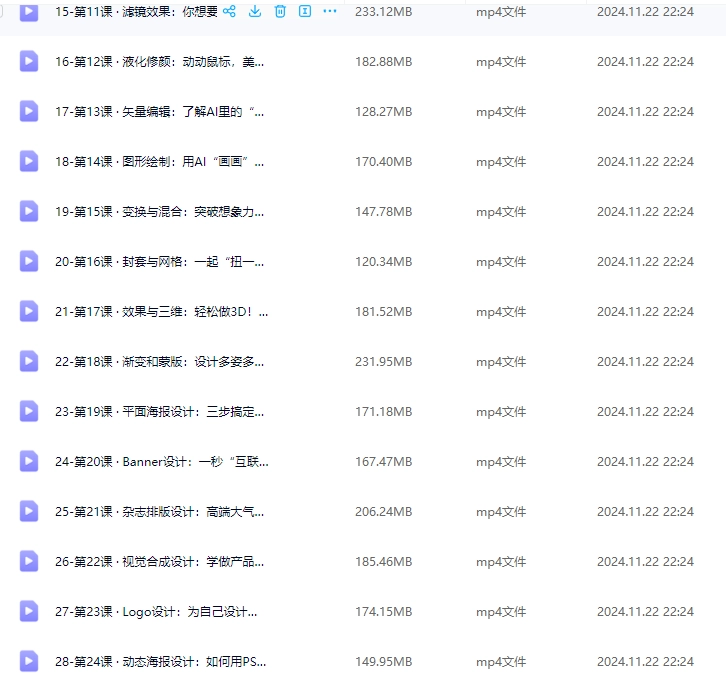Open file 22-第18课·渐变和蒙版
The width and height of the screenshot is (726, 673).
pos(159,361)
